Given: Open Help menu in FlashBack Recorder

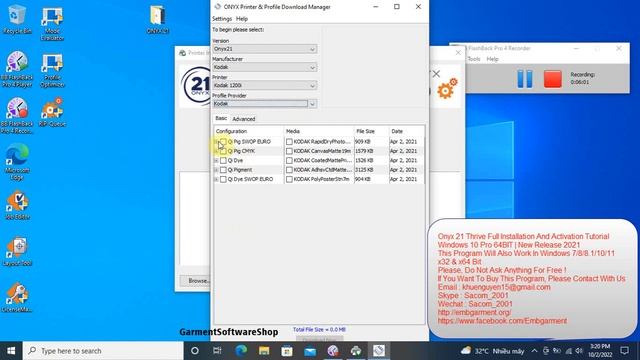Looking at the screenshot, I should [492, 59].
